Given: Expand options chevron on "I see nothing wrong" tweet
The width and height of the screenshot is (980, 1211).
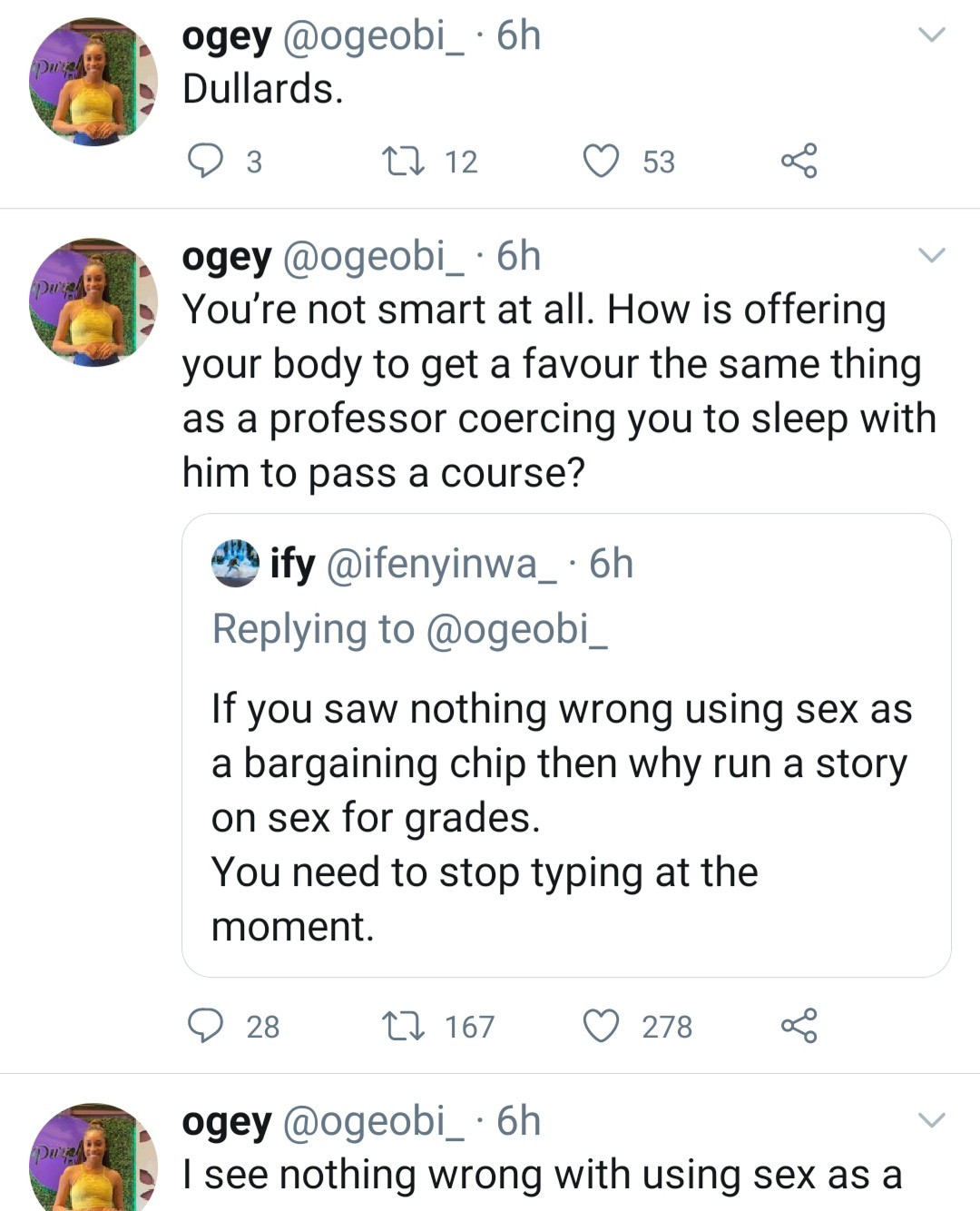Looking at the screenshot, I should [932, 1119].
